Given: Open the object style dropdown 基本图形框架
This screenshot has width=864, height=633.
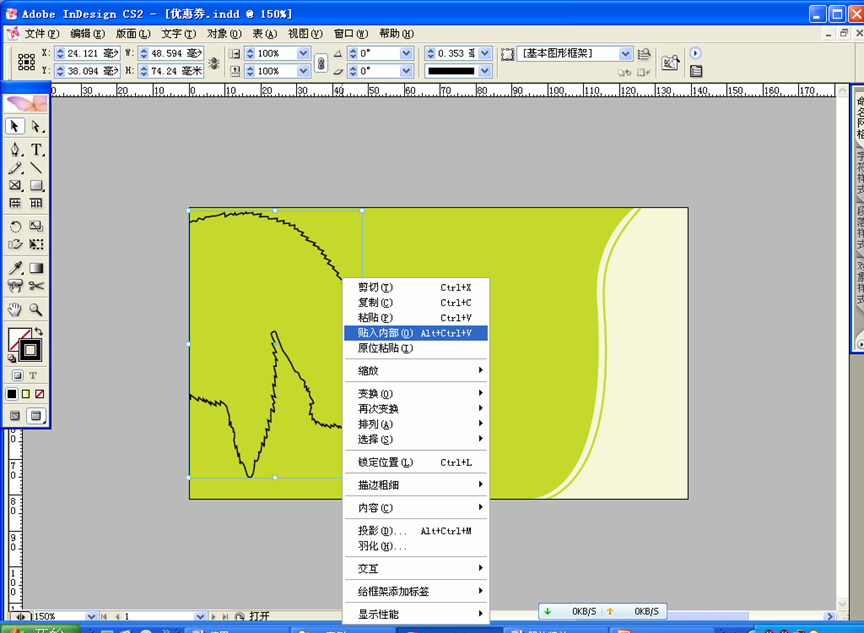Looking at the screenshot, I should 626,53.
